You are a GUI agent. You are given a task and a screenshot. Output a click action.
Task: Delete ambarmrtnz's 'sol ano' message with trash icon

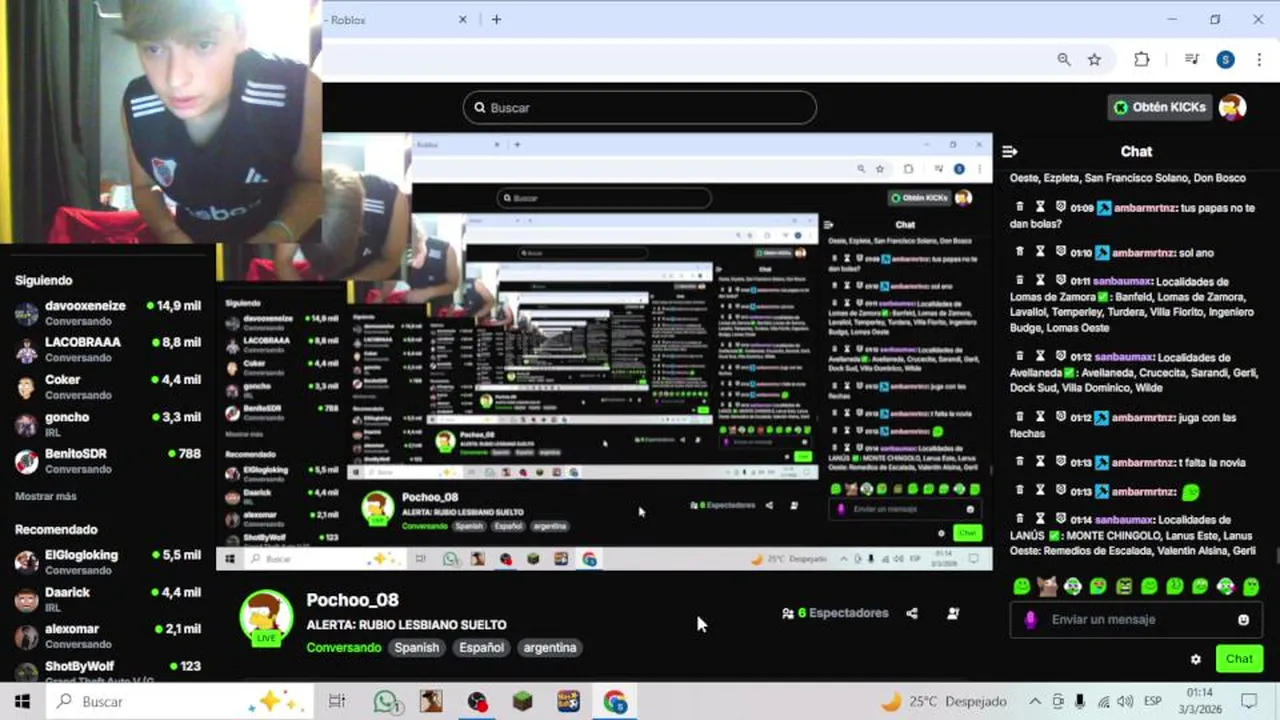coord(1019,252)
